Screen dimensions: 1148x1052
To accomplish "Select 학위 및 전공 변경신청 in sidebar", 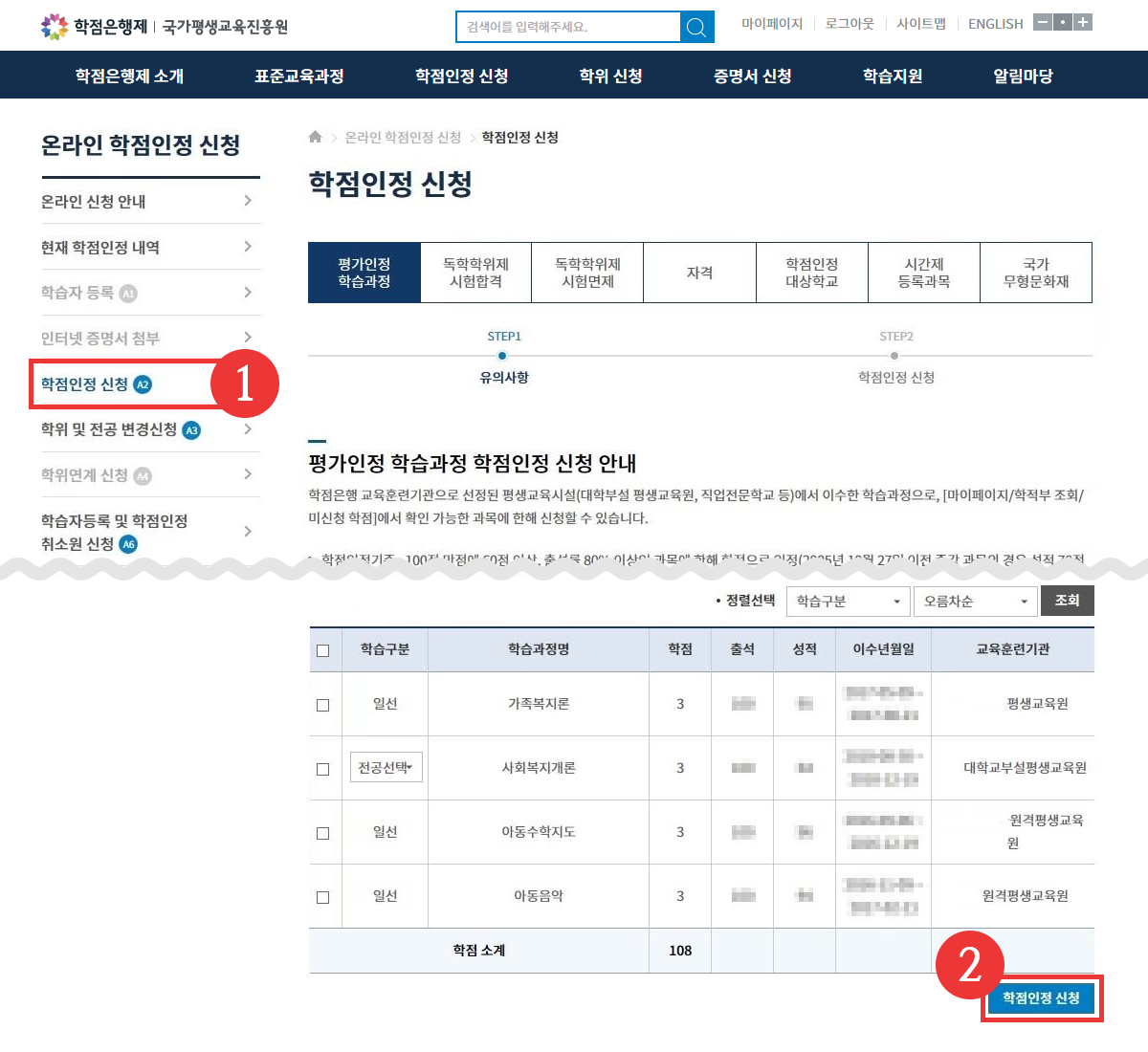I will 109,429.
